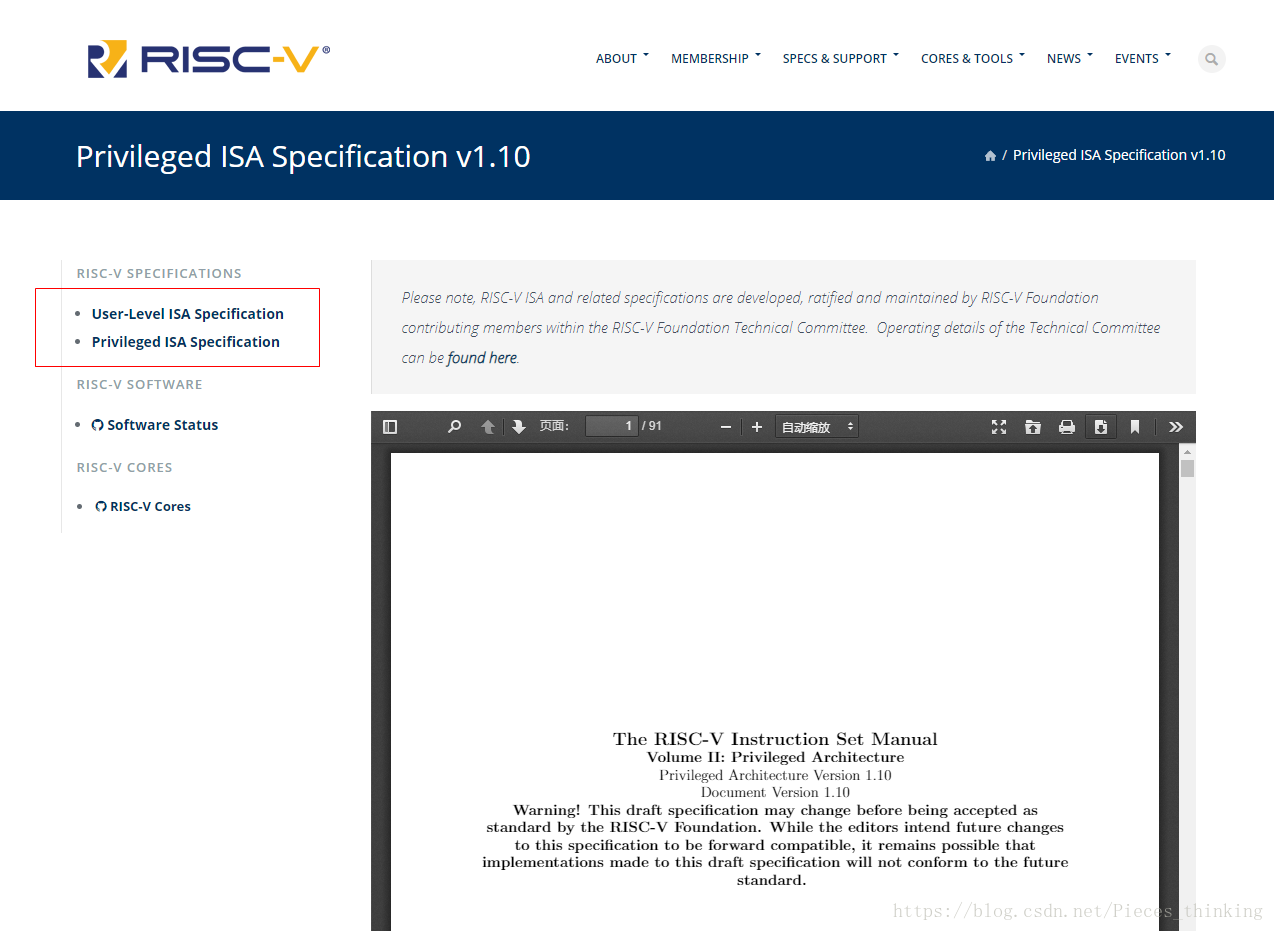Open the EVENTS menu

pos(1143,58)
